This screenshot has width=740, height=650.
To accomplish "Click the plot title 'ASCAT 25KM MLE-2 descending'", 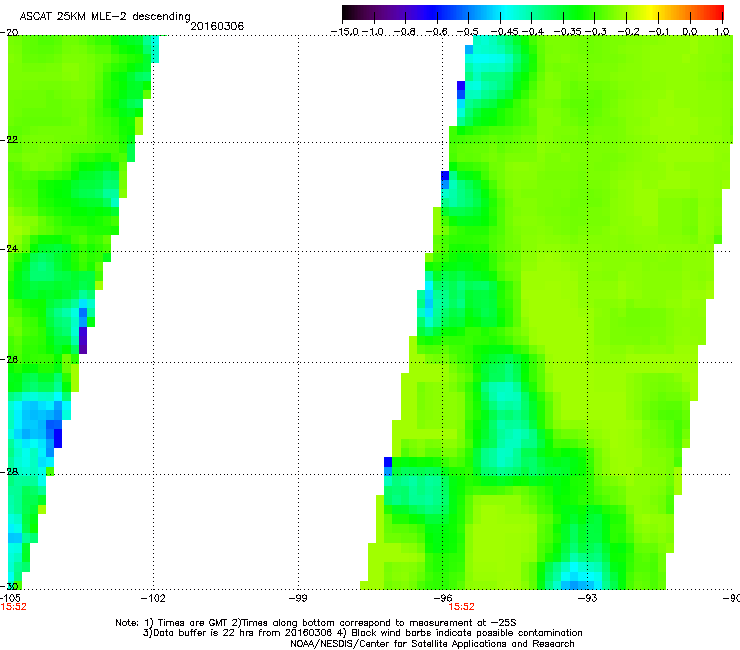I will coord(105,16).
